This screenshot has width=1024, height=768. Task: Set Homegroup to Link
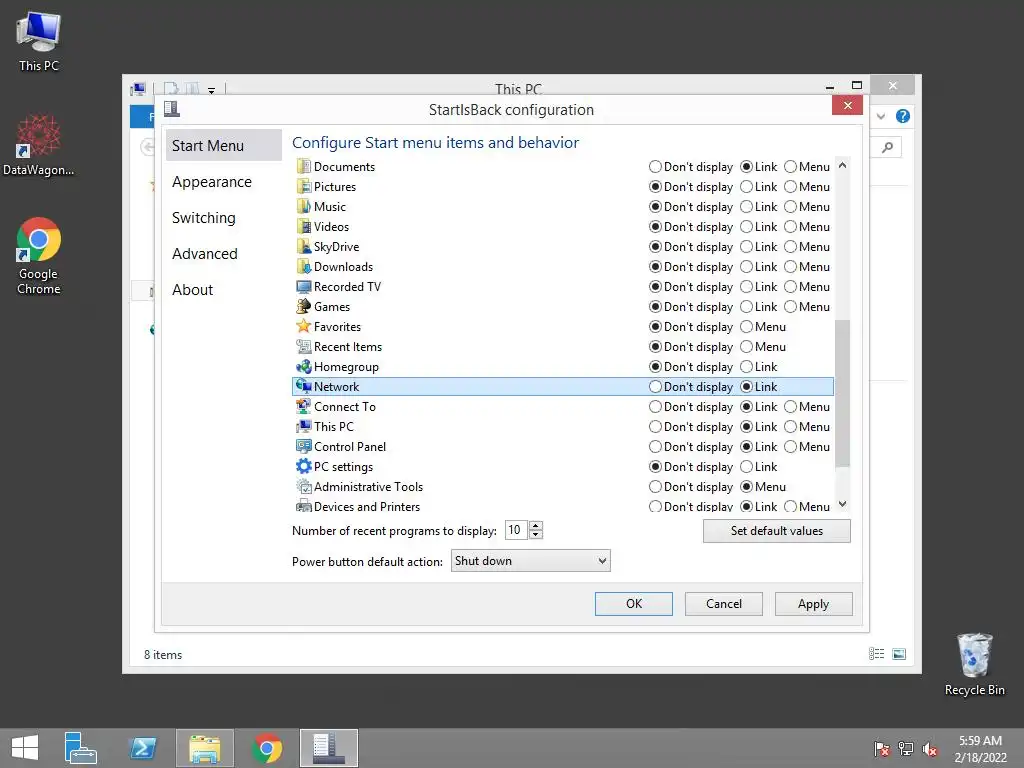point(746,366)
